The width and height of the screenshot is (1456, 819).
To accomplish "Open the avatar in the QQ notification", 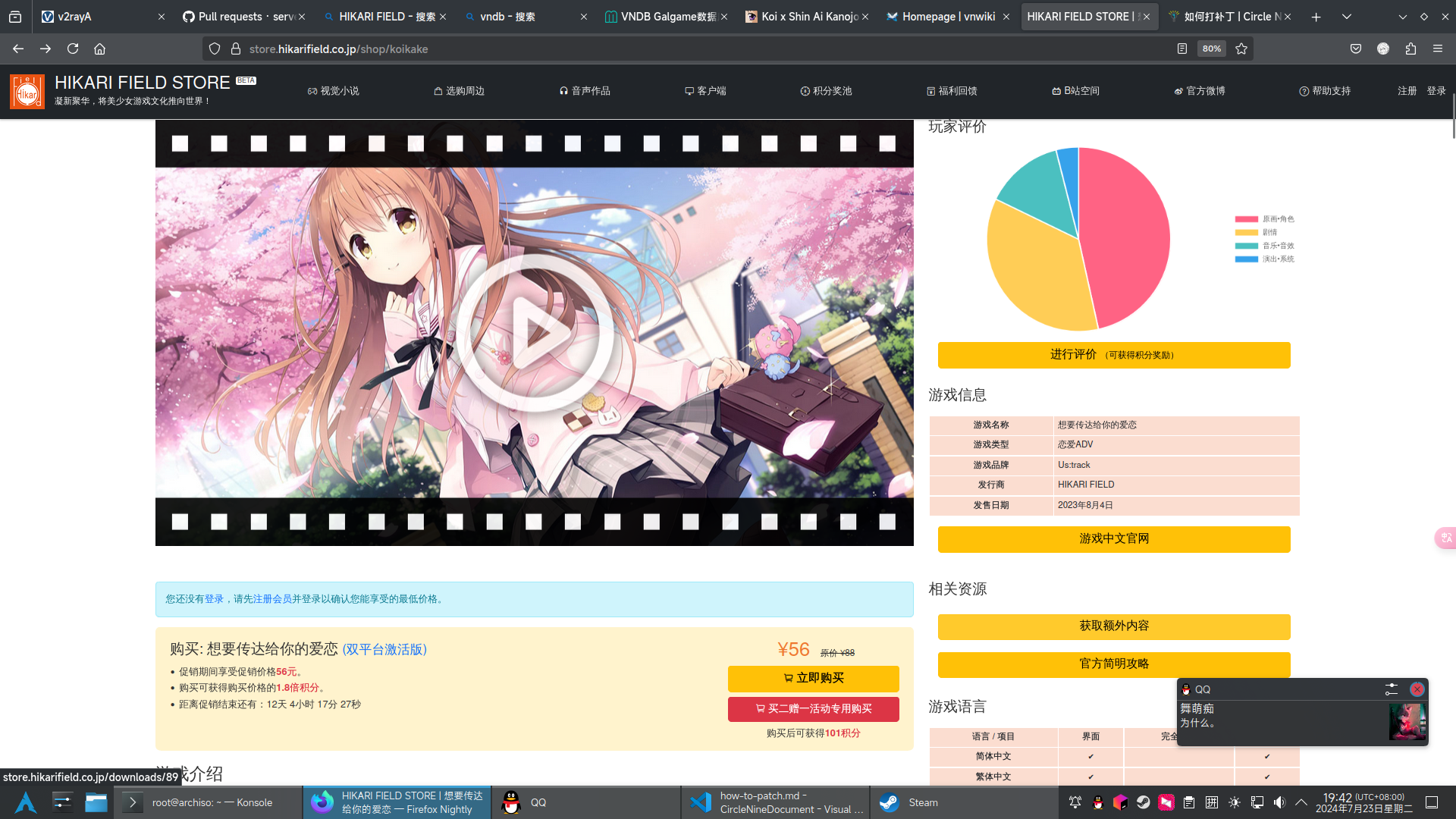I will tap(1407, 722).
